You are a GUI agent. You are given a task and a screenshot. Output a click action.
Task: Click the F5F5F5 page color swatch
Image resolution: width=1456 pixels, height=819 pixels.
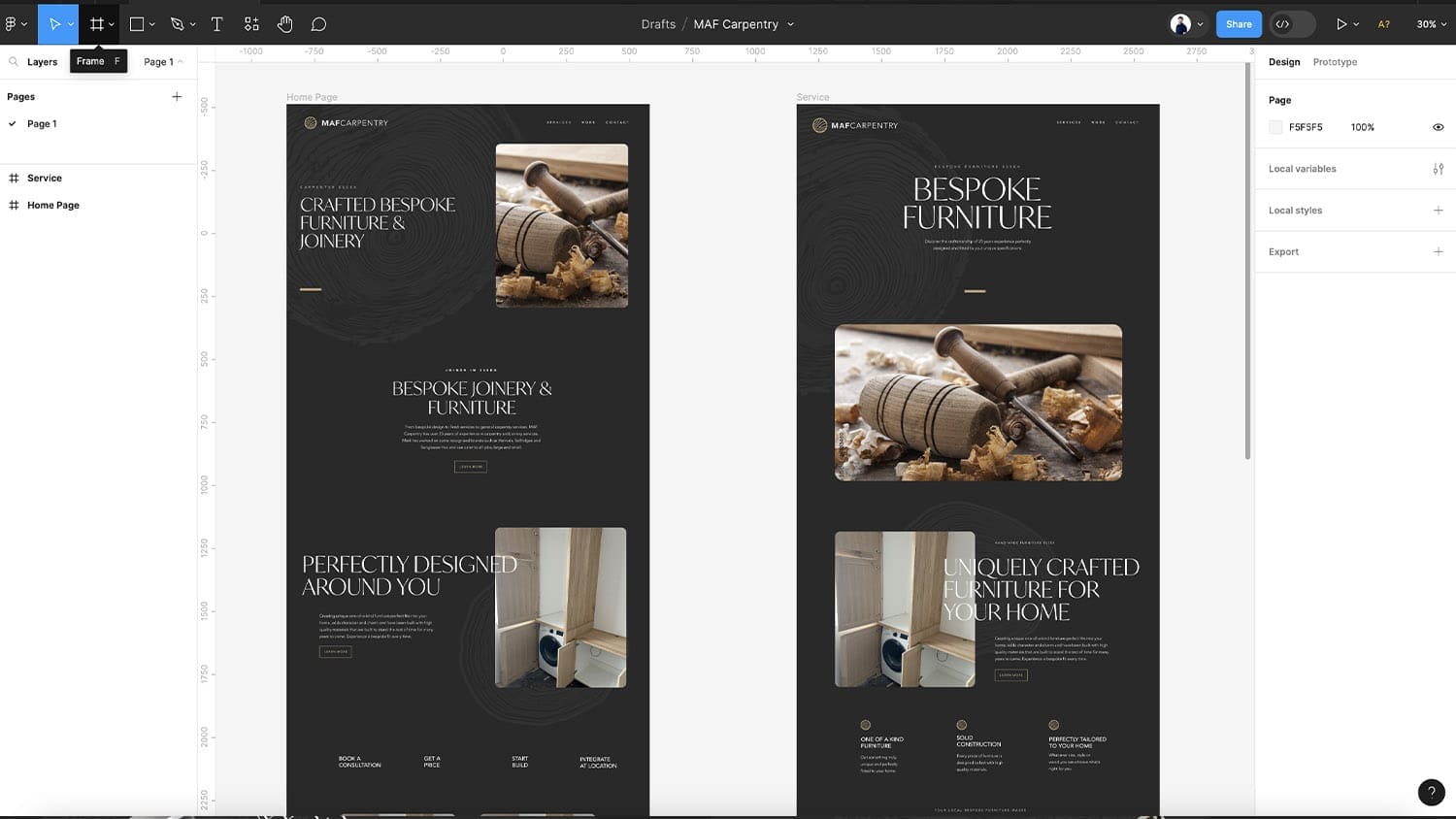click(x=1275, y=127)
